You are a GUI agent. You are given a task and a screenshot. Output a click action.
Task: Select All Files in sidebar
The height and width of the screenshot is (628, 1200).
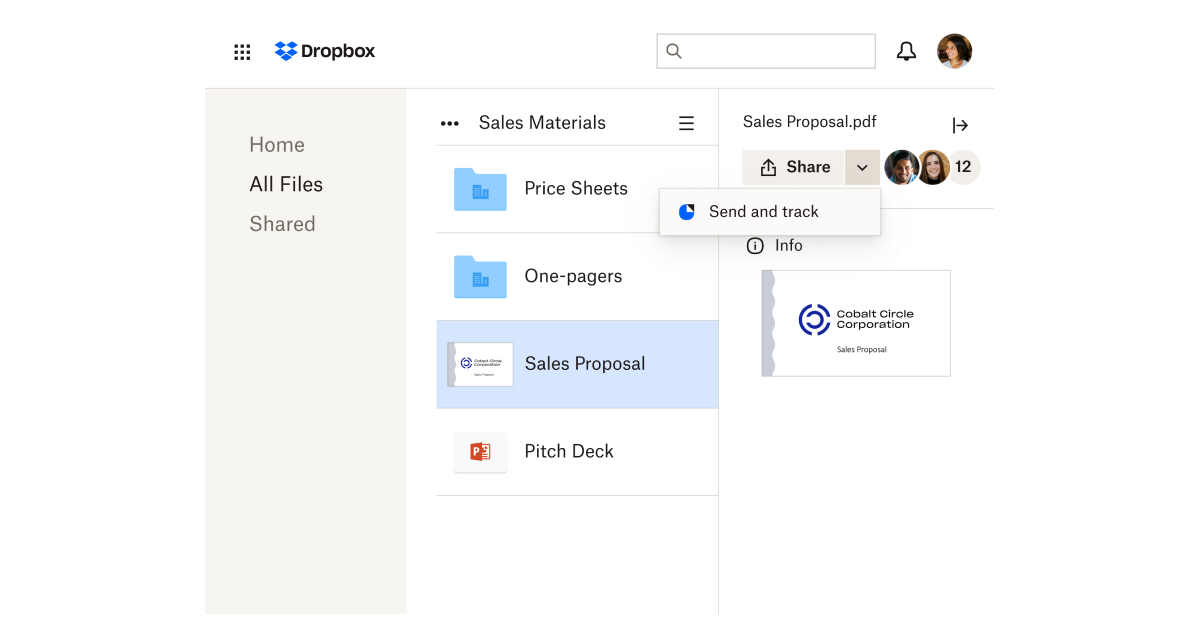[286, 184]
